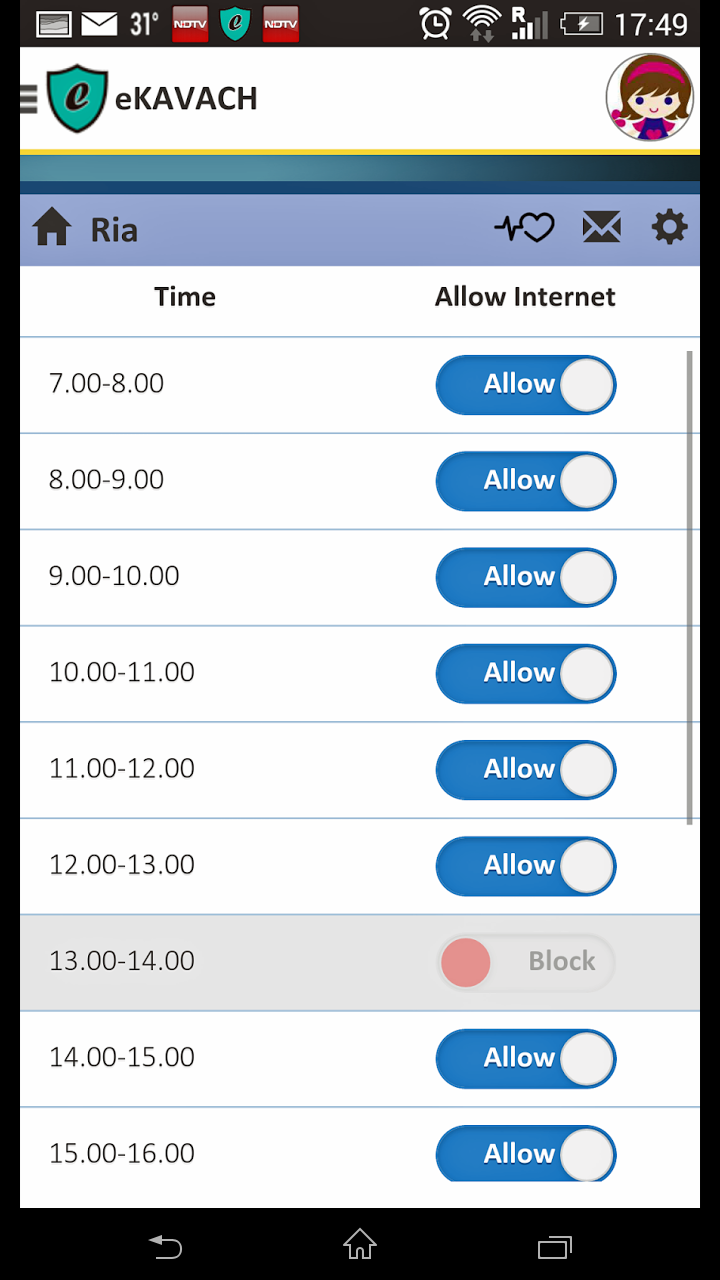
Task: Toggle the 14.00-15.00 internet switch
Action: [x=525, y=1058]
